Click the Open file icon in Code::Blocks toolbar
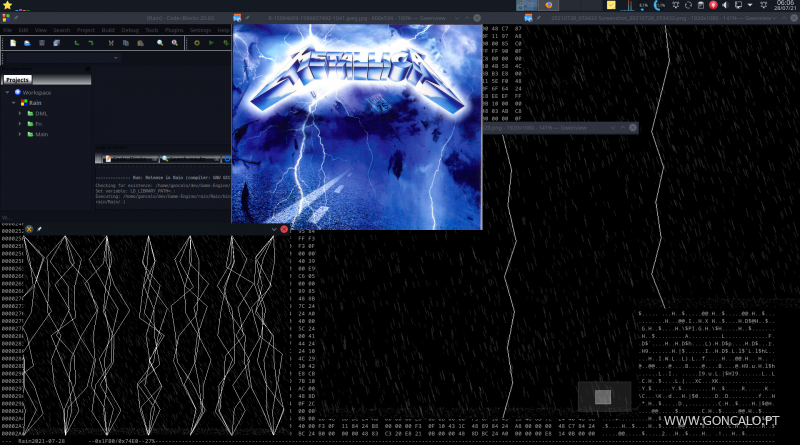Image resolution: width=800 pixels, height=445 pixels. click(x=27, y=43)
